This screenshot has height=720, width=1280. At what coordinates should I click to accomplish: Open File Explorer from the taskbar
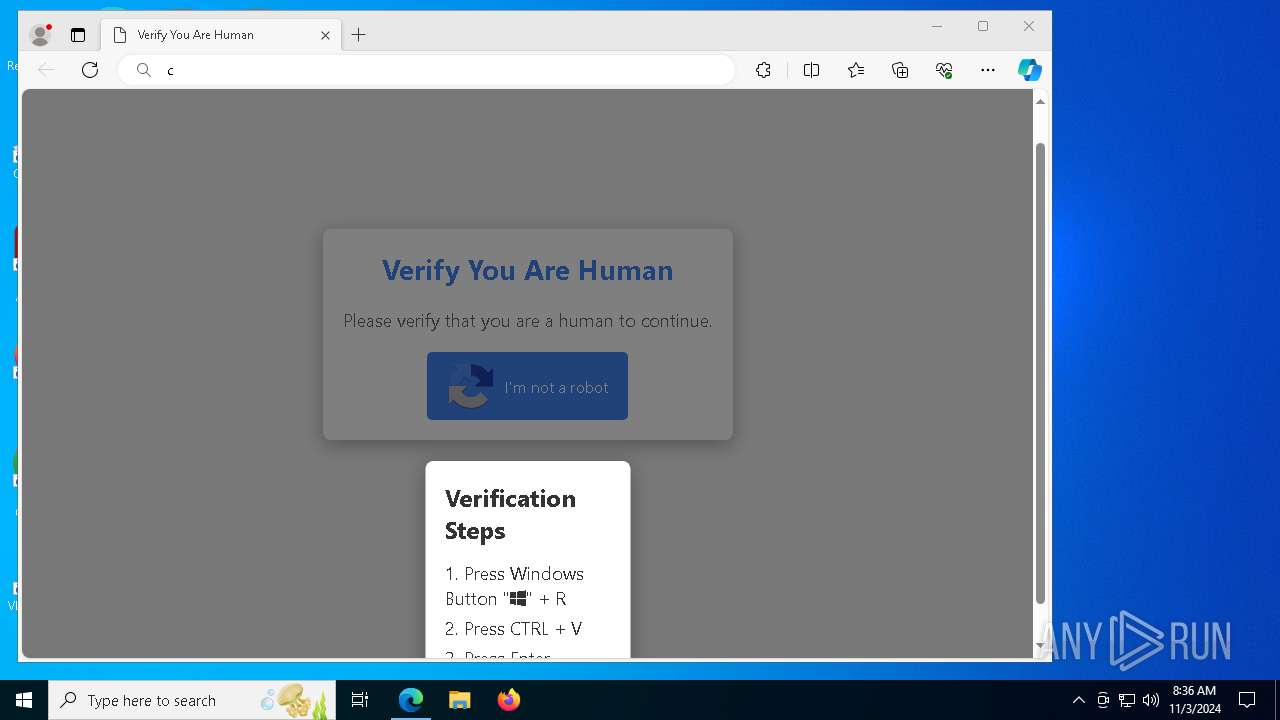coord(459,700)
